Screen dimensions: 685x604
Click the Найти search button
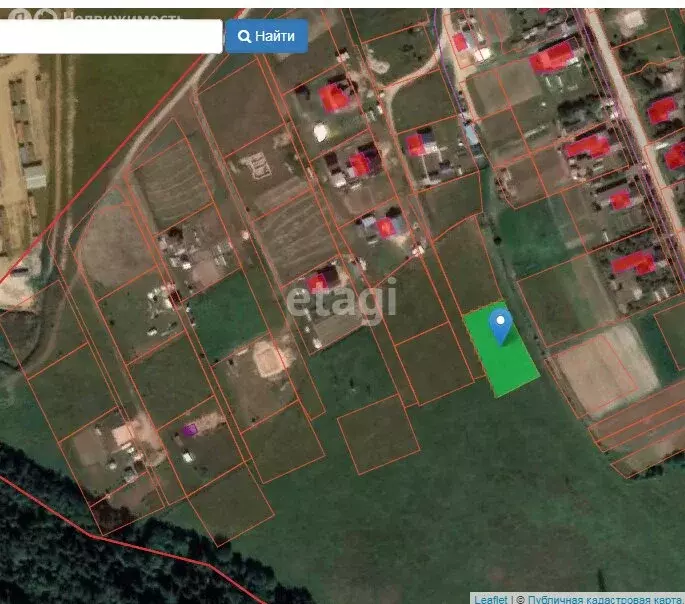click(266, 36)
